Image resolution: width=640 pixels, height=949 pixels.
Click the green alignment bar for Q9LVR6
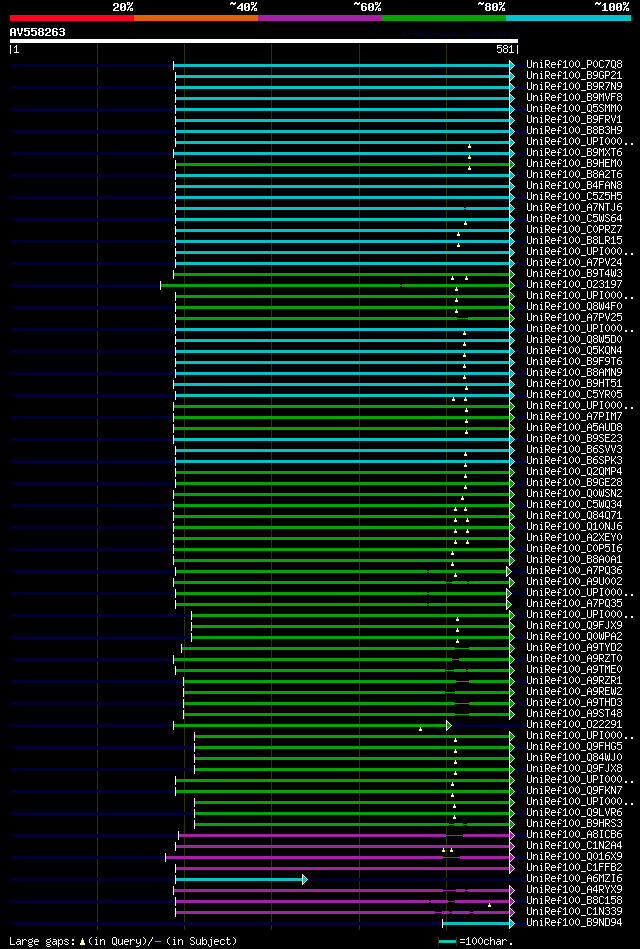click(352, 813)
